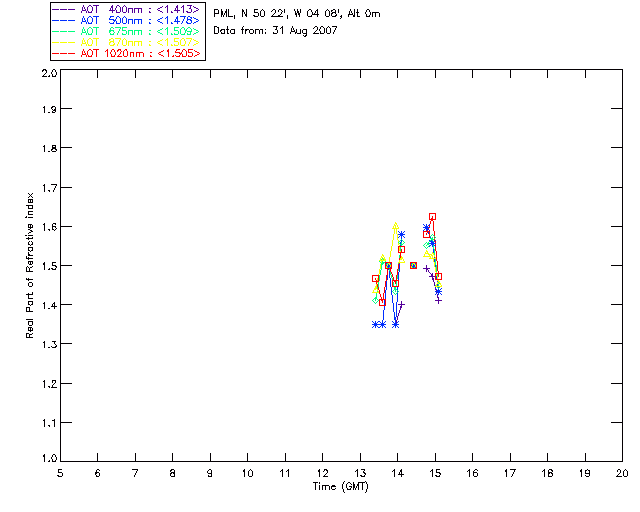Click the purple dashed line in legend

[64, 9]
